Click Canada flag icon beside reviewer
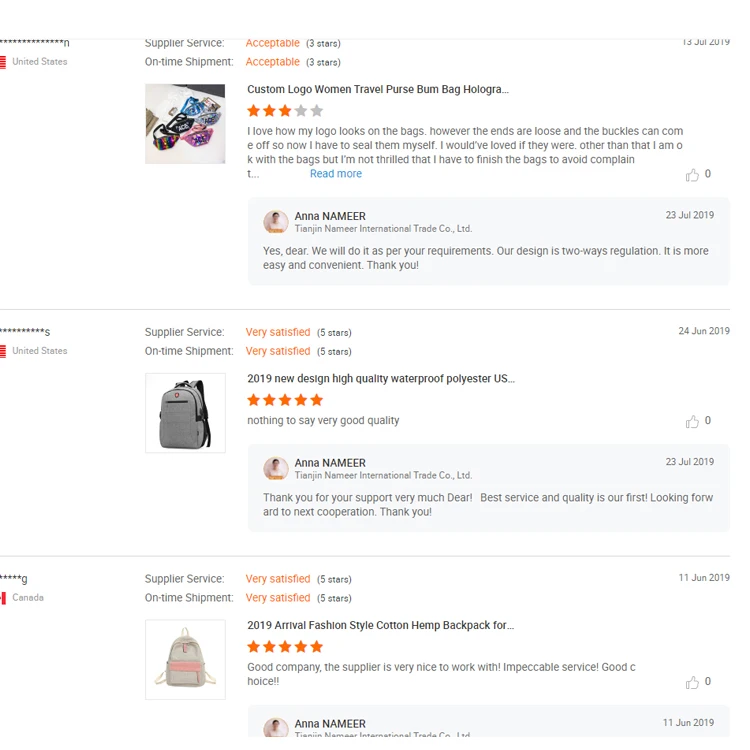 (3, 598)
